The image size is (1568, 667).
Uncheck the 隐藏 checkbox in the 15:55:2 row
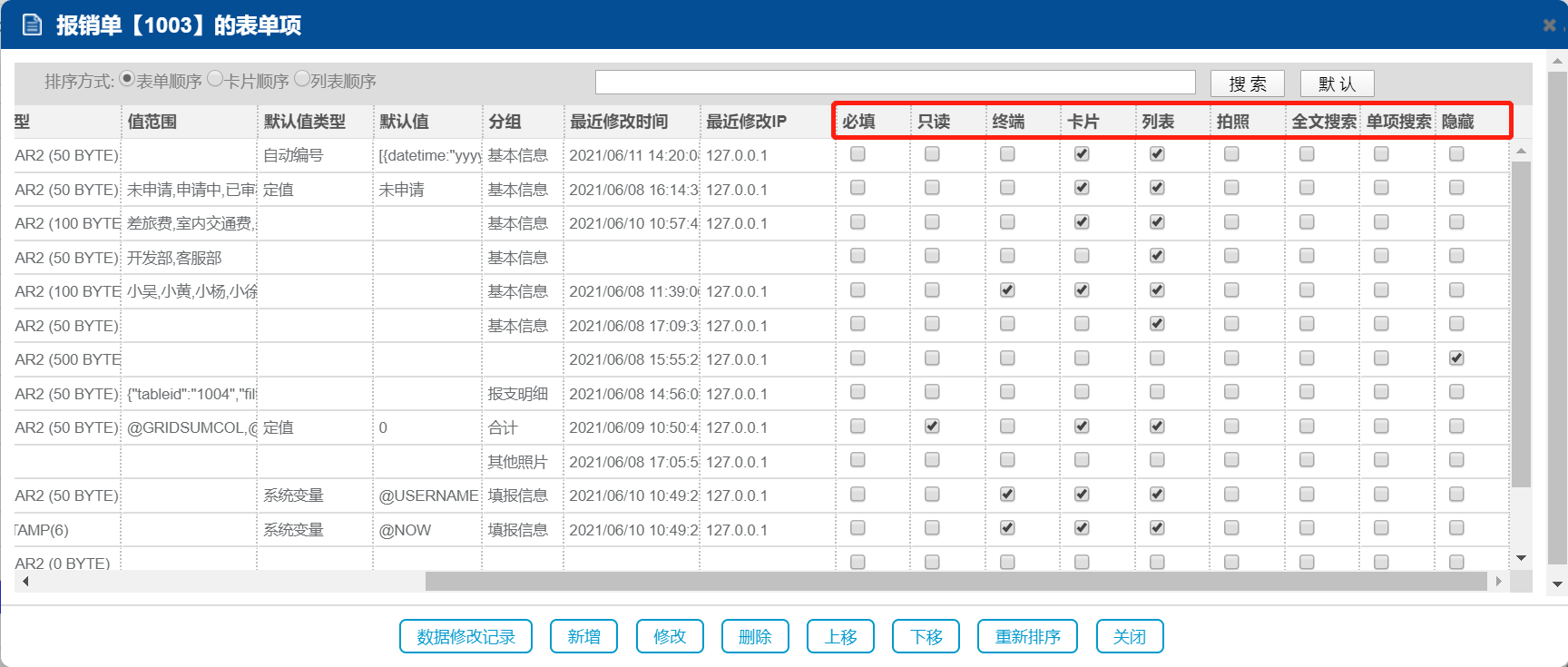(x=1456, y=358)
